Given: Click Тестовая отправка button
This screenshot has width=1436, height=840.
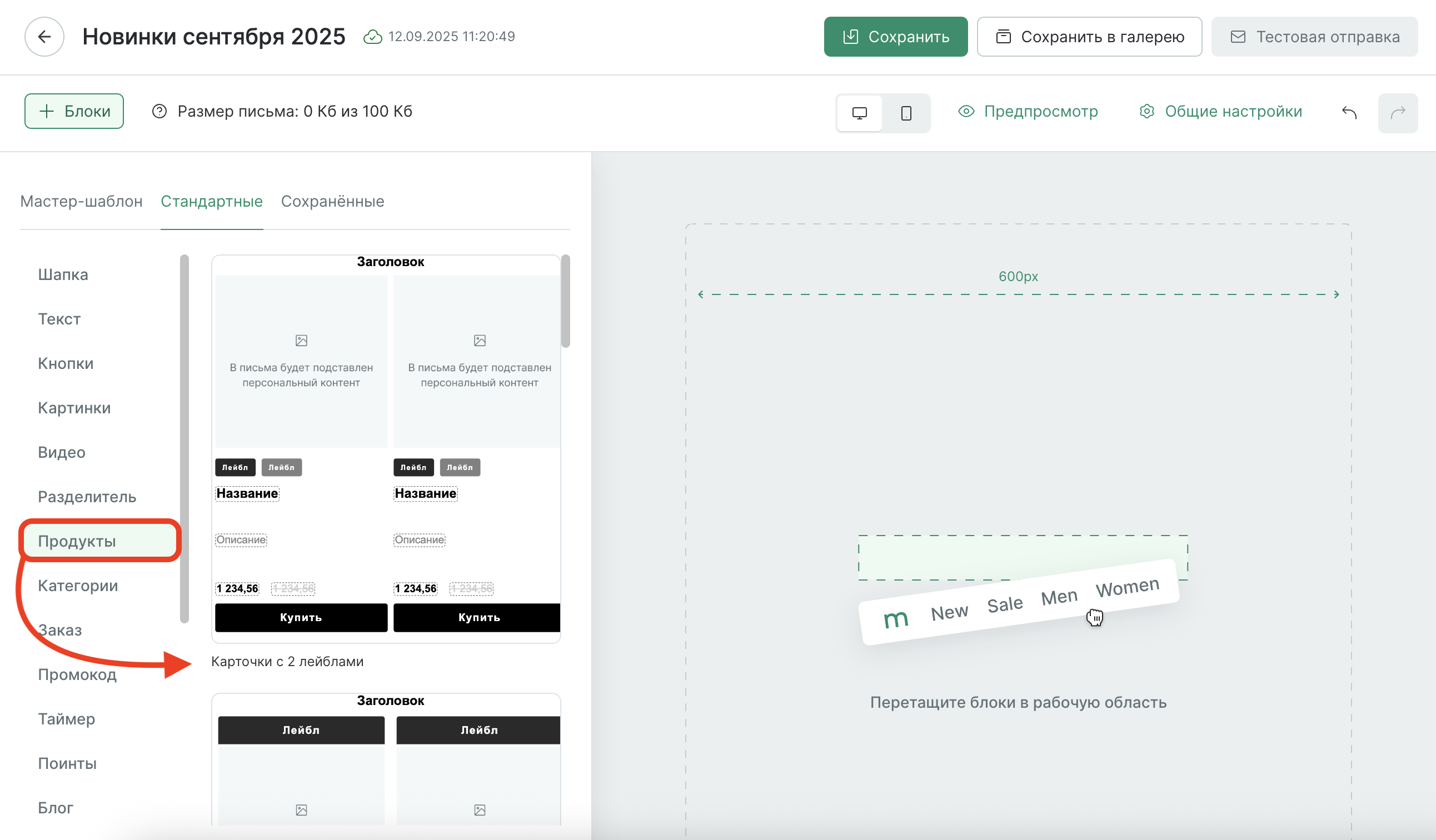Looking at the screenshot, I should tap(1314, 37).
